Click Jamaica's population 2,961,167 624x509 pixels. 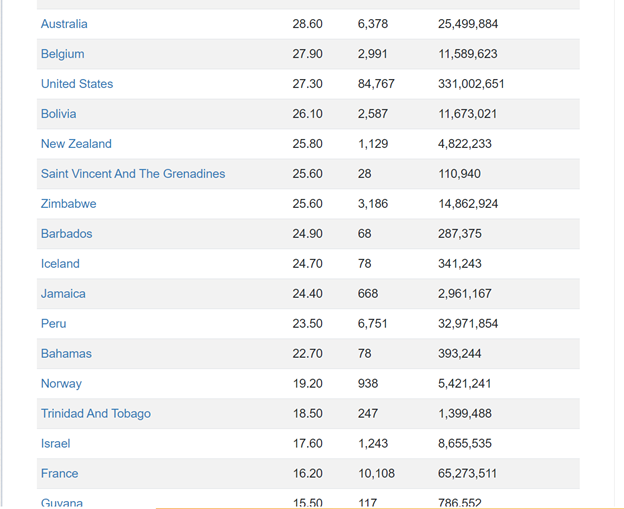point(465,294)
